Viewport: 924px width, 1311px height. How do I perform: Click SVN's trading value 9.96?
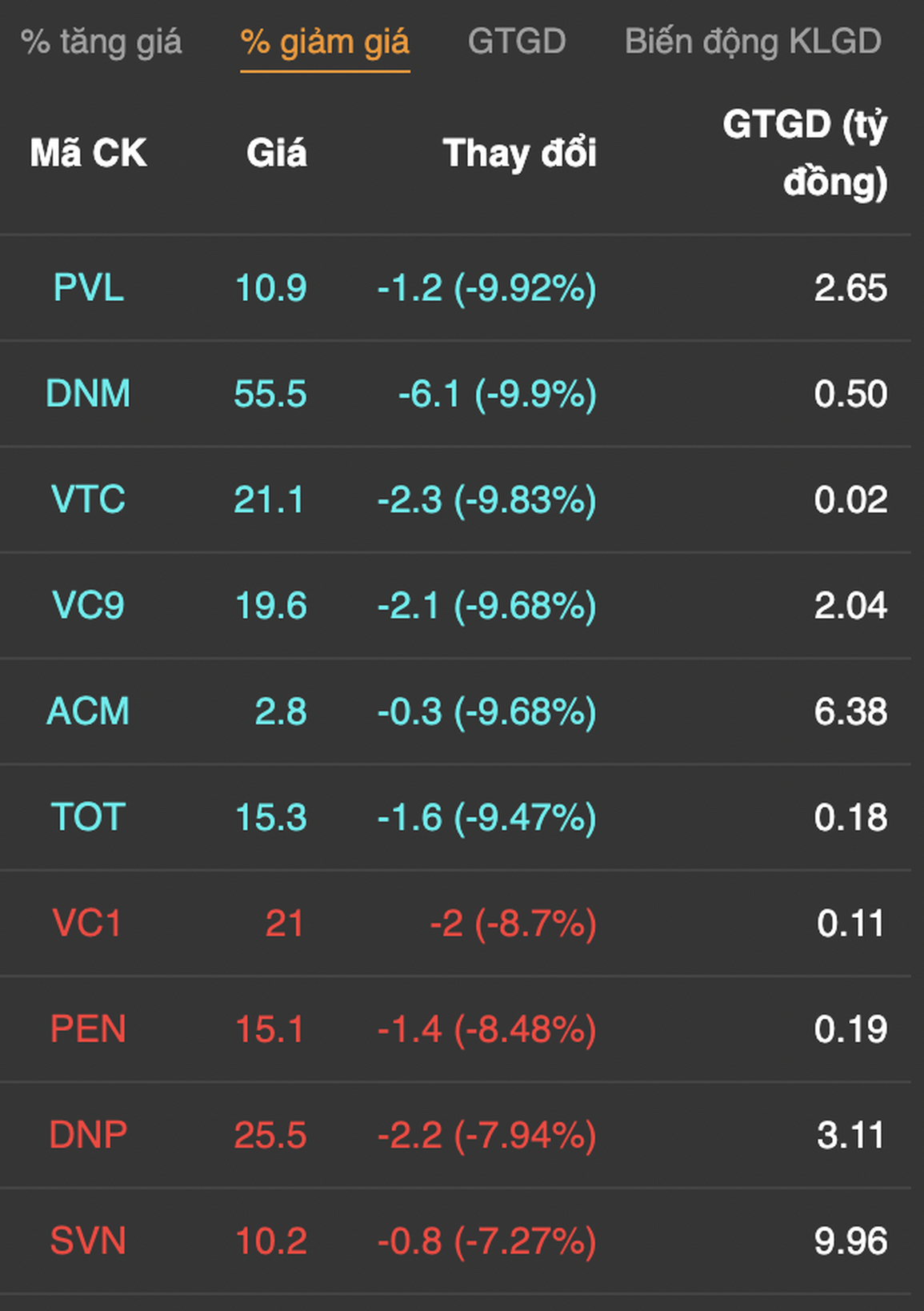click(x=850, y=1241)
